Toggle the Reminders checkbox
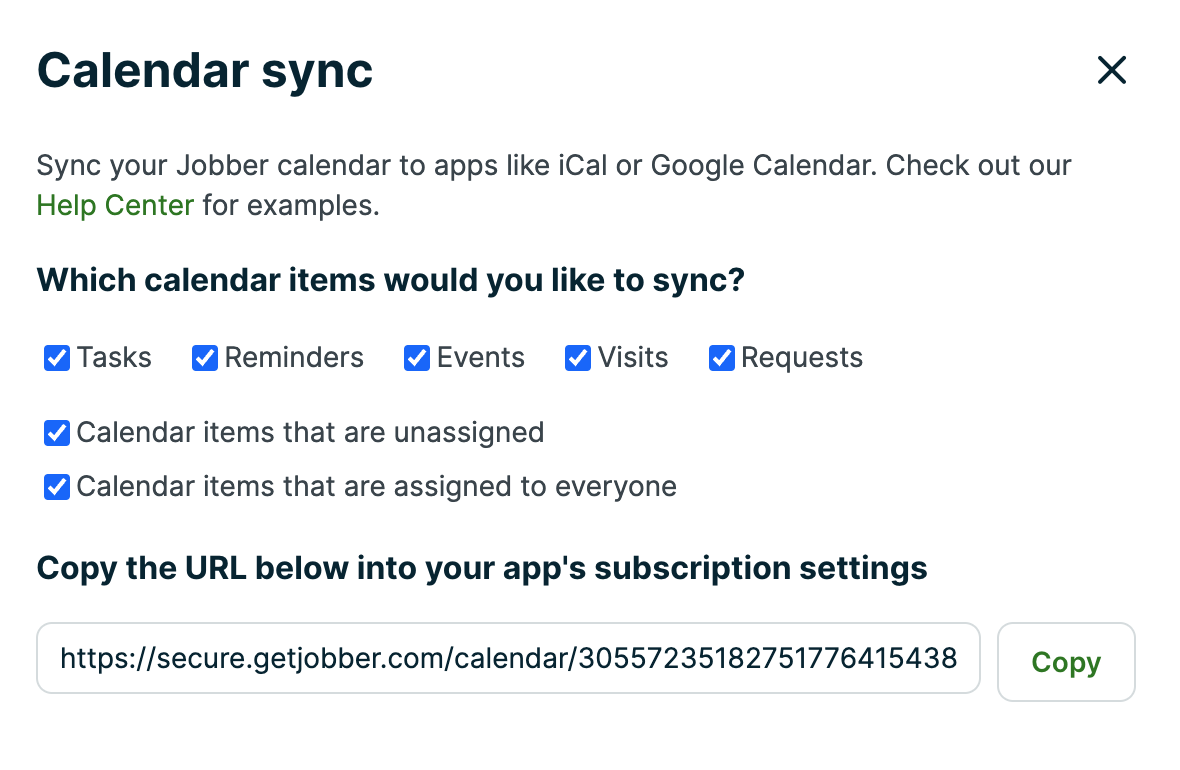1180x770 pixels. (204, 357)
